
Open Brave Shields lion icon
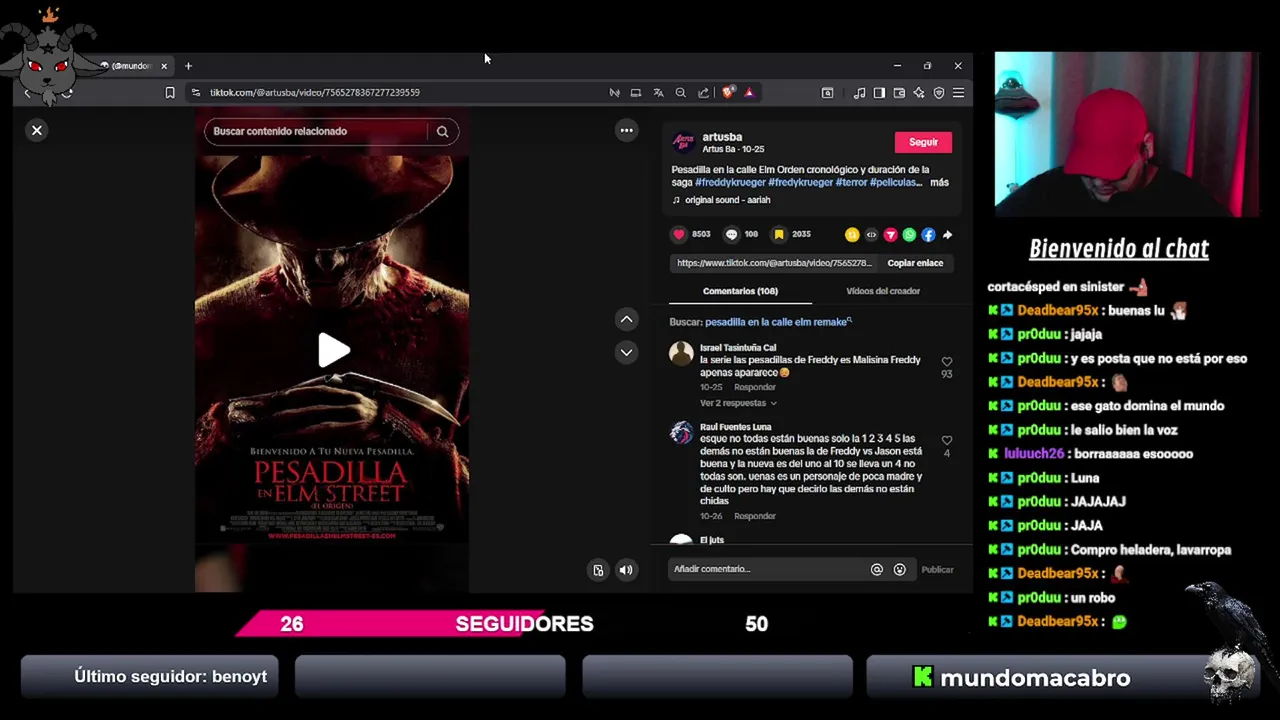(x=728, y=92)
